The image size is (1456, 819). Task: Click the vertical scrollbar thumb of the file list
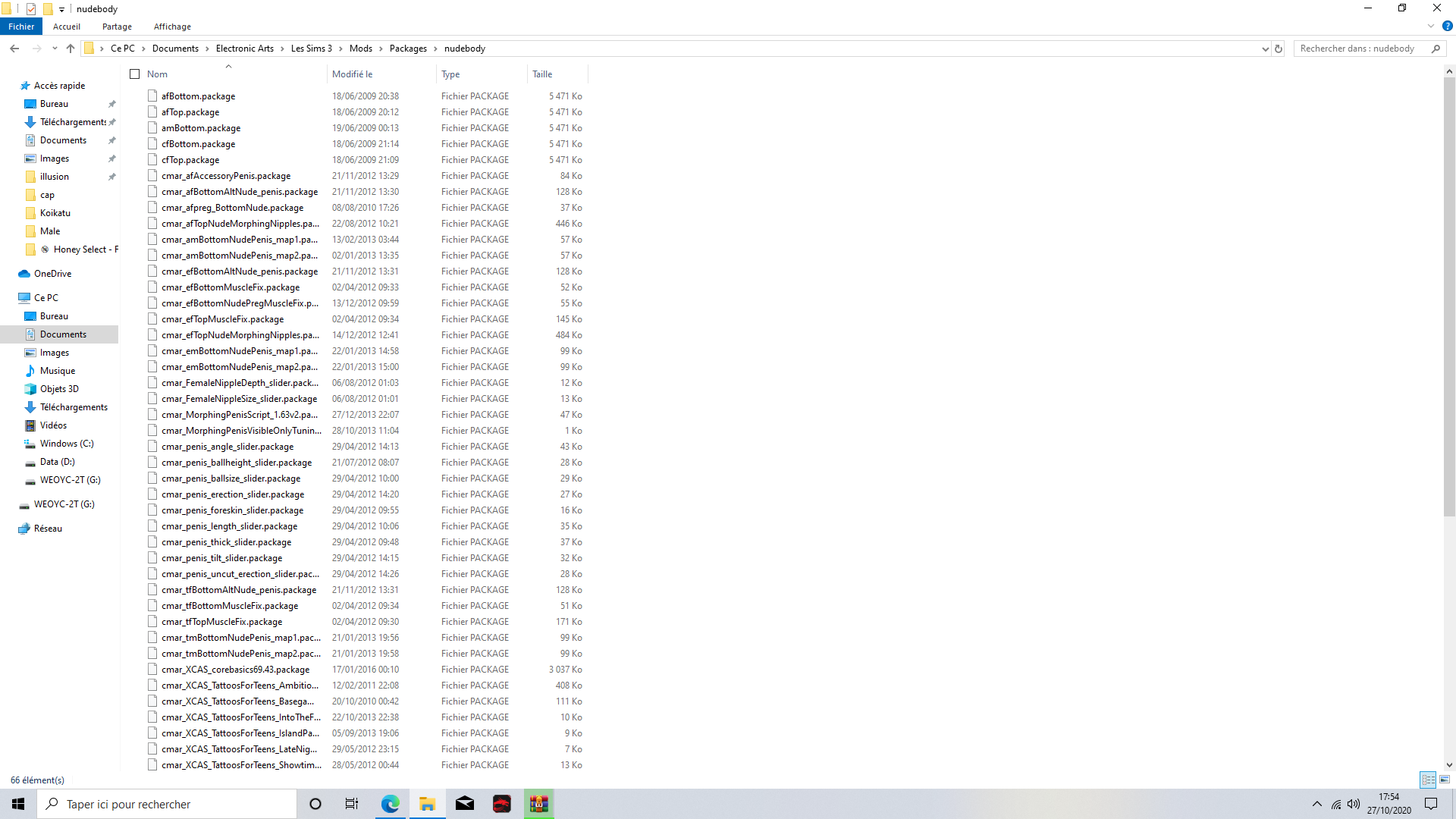(1449, 296)
